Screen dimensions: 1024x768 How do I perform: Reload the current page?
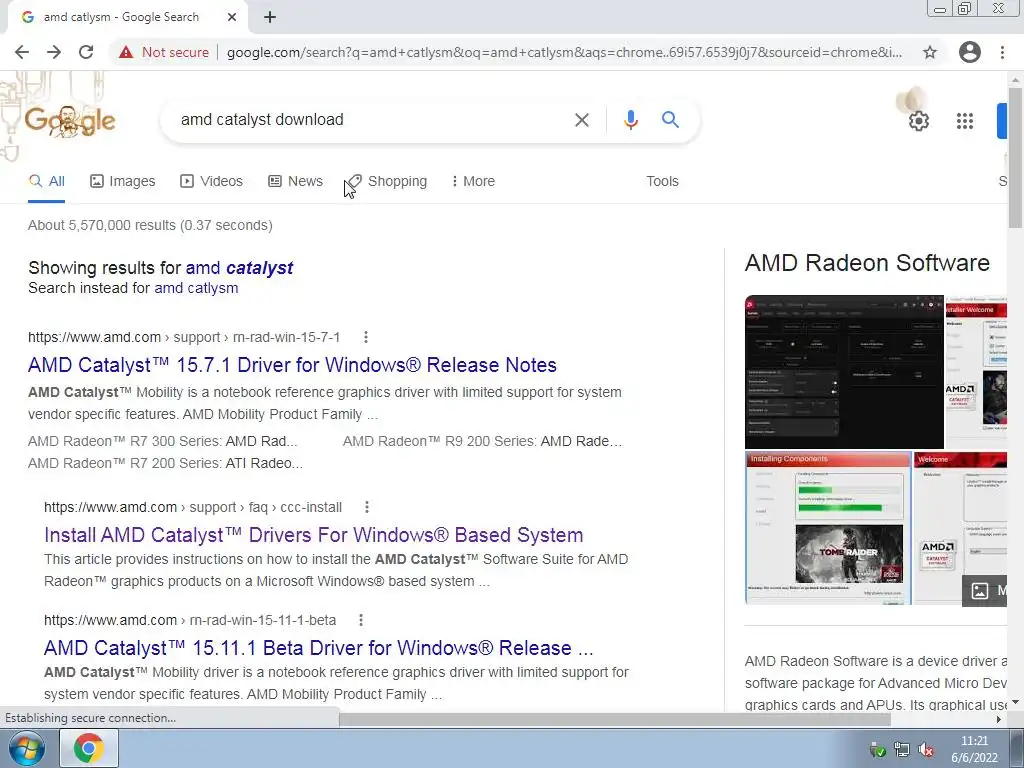(86, 52)
